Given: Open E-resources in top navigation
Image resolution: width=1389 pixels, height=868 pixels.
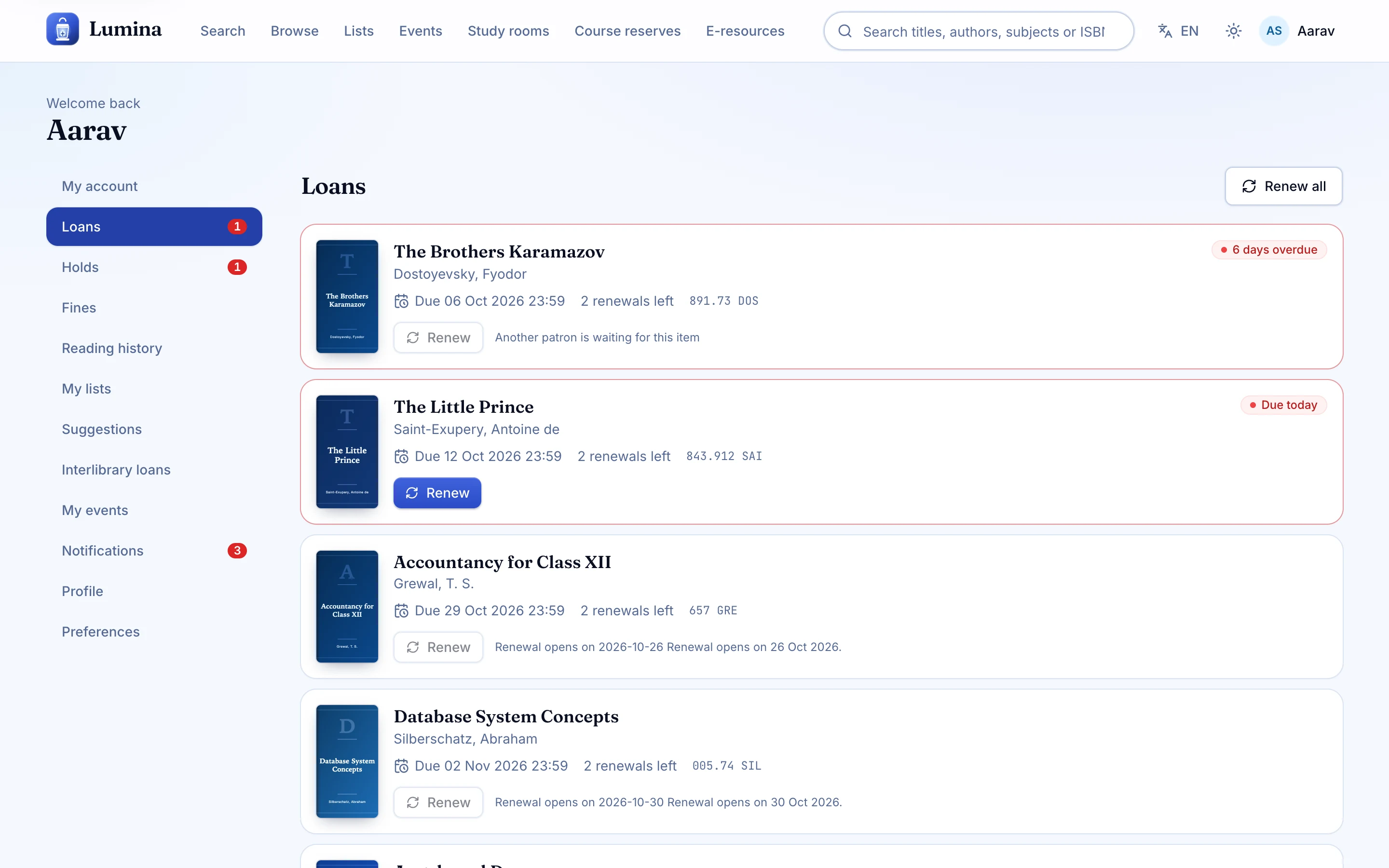Looking at the screenshot, I should pos(745,31).
